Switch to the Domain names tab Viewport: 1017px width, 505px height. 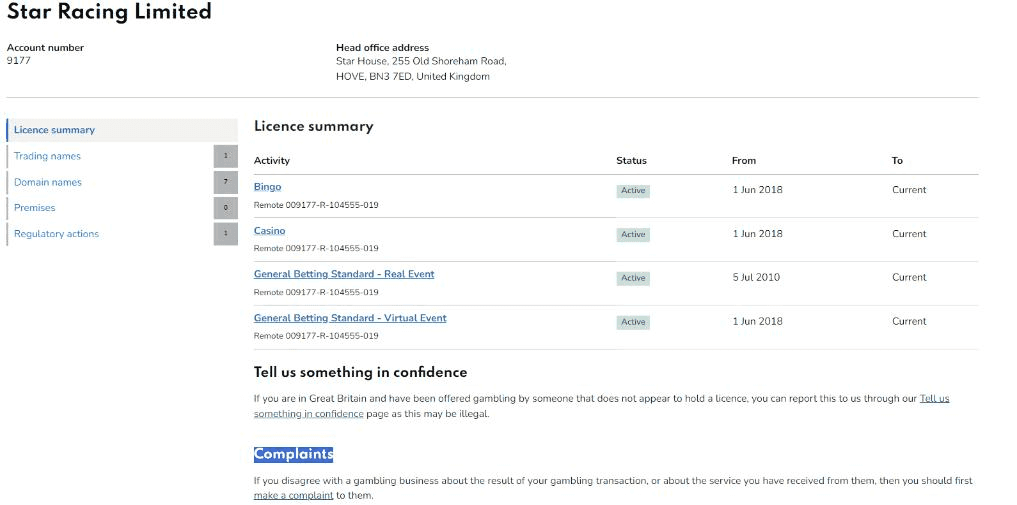pyautogui.click(x=48, y=182)
